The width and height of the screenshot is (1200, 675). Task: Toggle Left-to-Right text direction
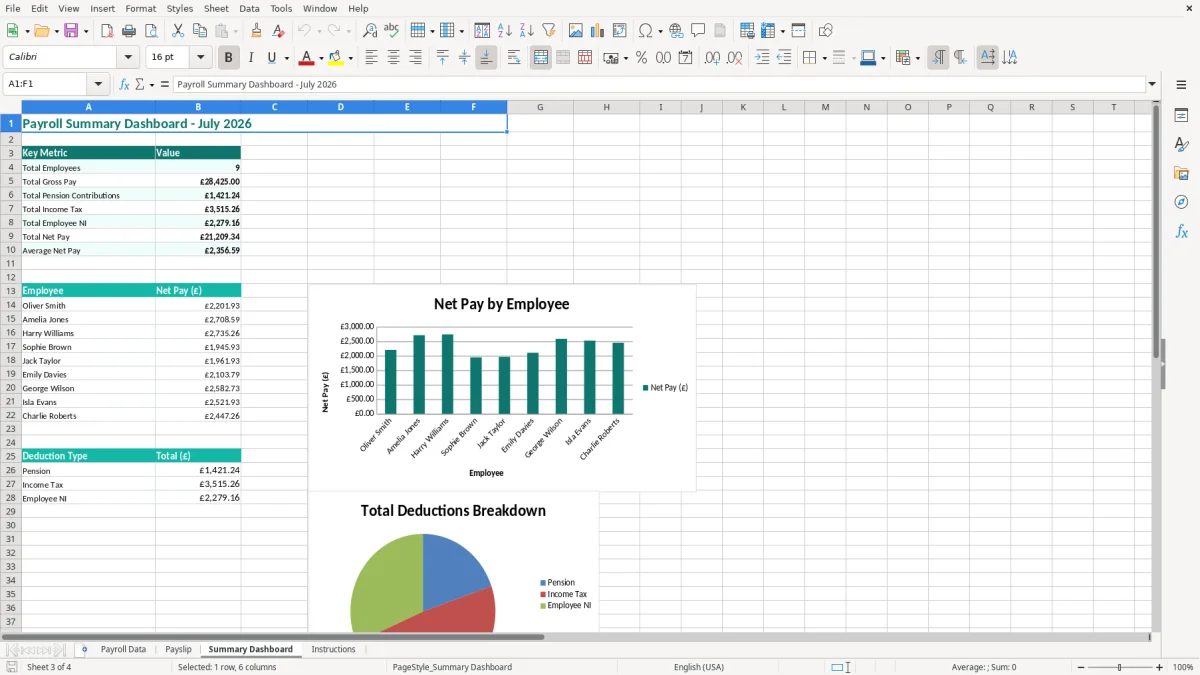(x=938, y=58)
